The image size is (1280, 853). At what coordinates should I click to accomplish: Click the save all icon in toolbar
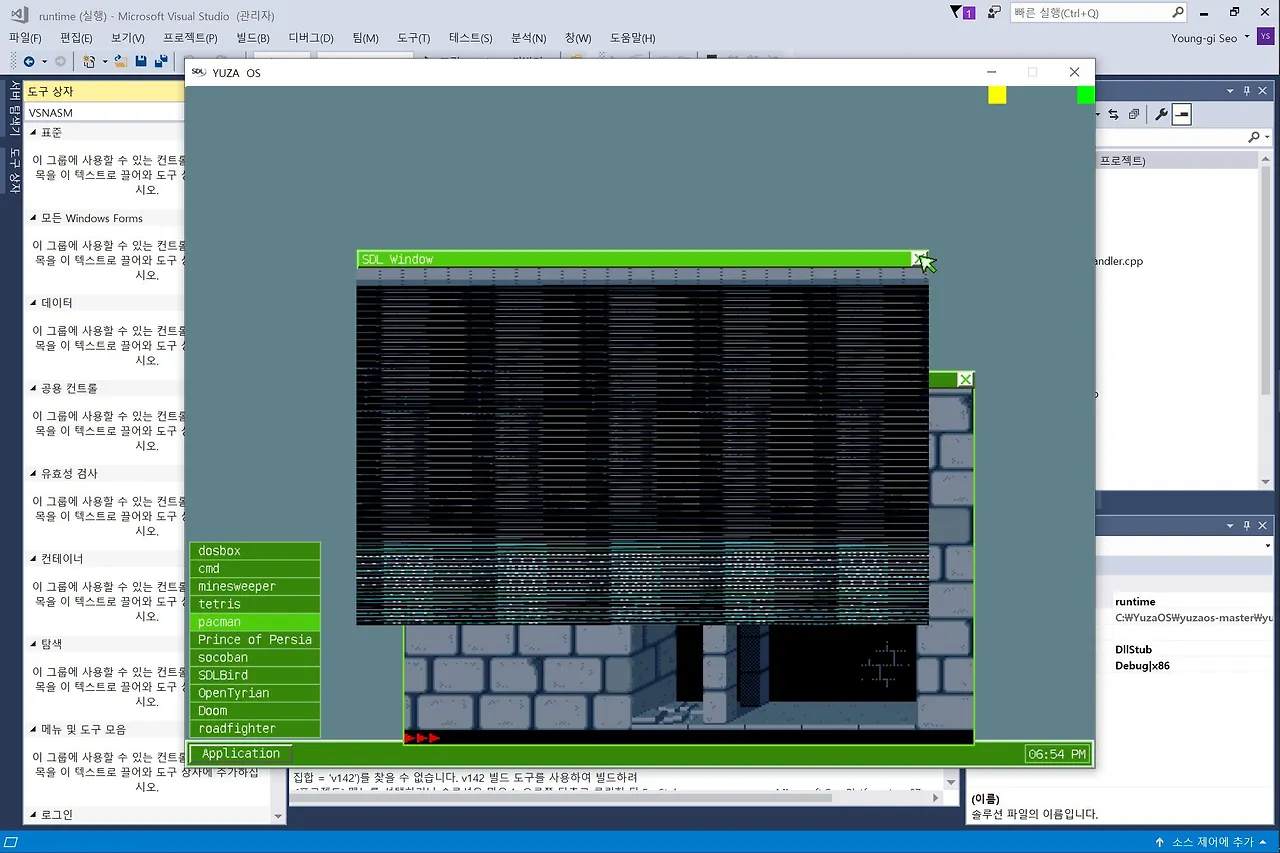[x=160, y=62]
